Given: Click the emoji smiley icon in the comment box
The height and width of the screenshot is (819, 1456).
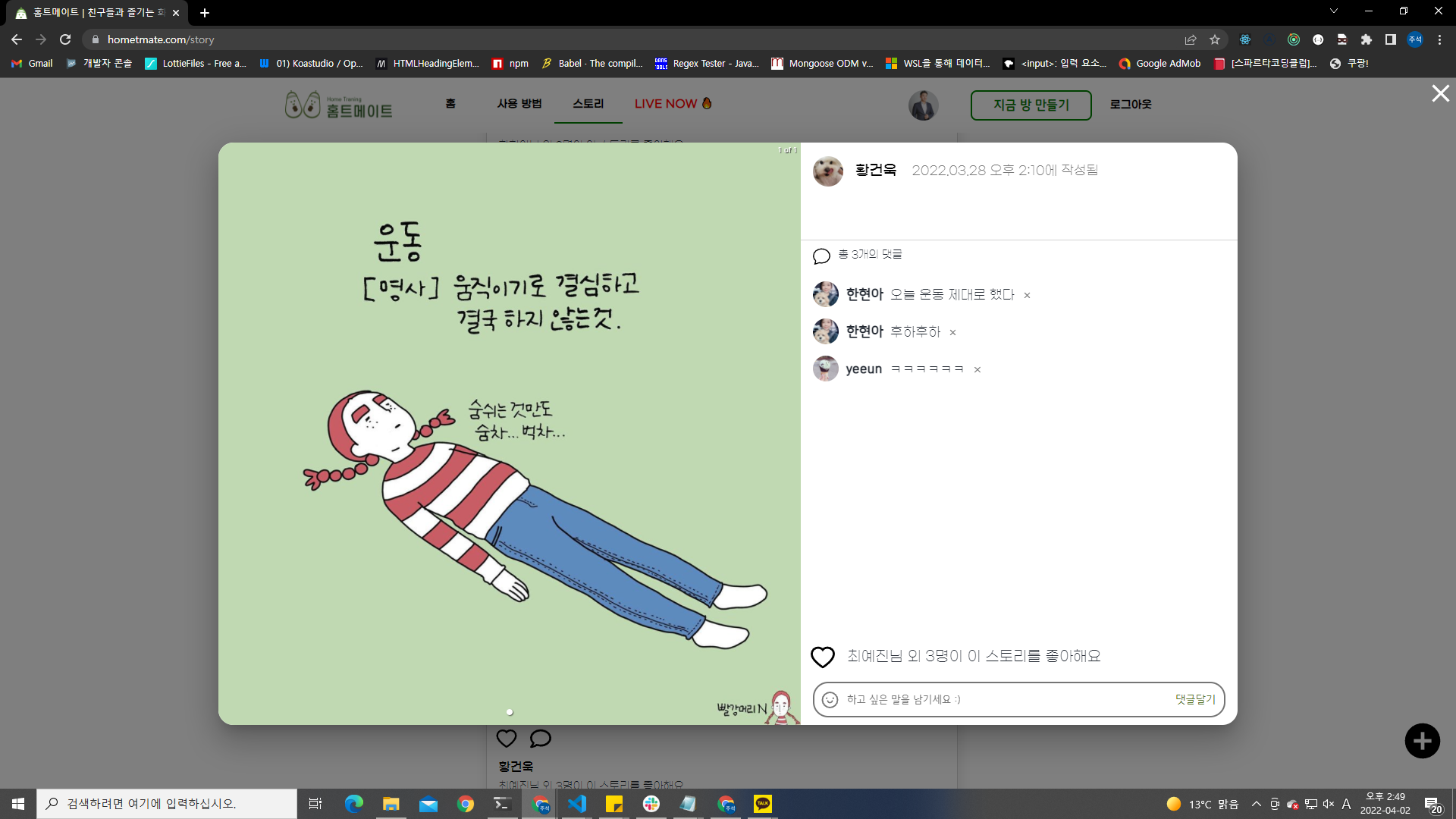Looking at the screenshot, I should [830, 699].
